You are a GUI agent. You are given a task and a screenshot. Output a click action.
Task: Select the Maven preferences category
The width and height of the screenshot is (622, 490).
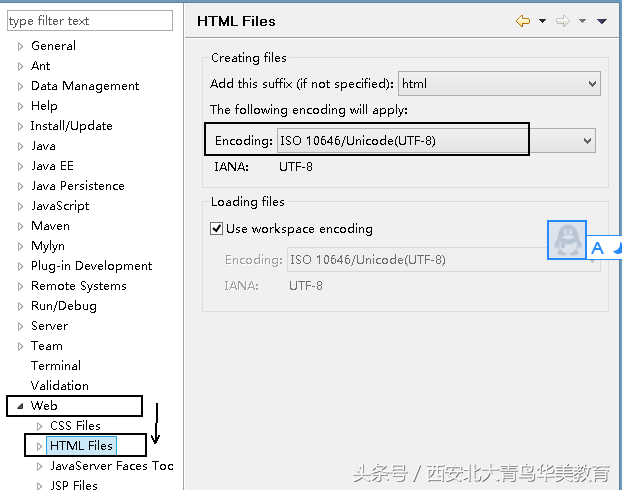click(50, 226)
